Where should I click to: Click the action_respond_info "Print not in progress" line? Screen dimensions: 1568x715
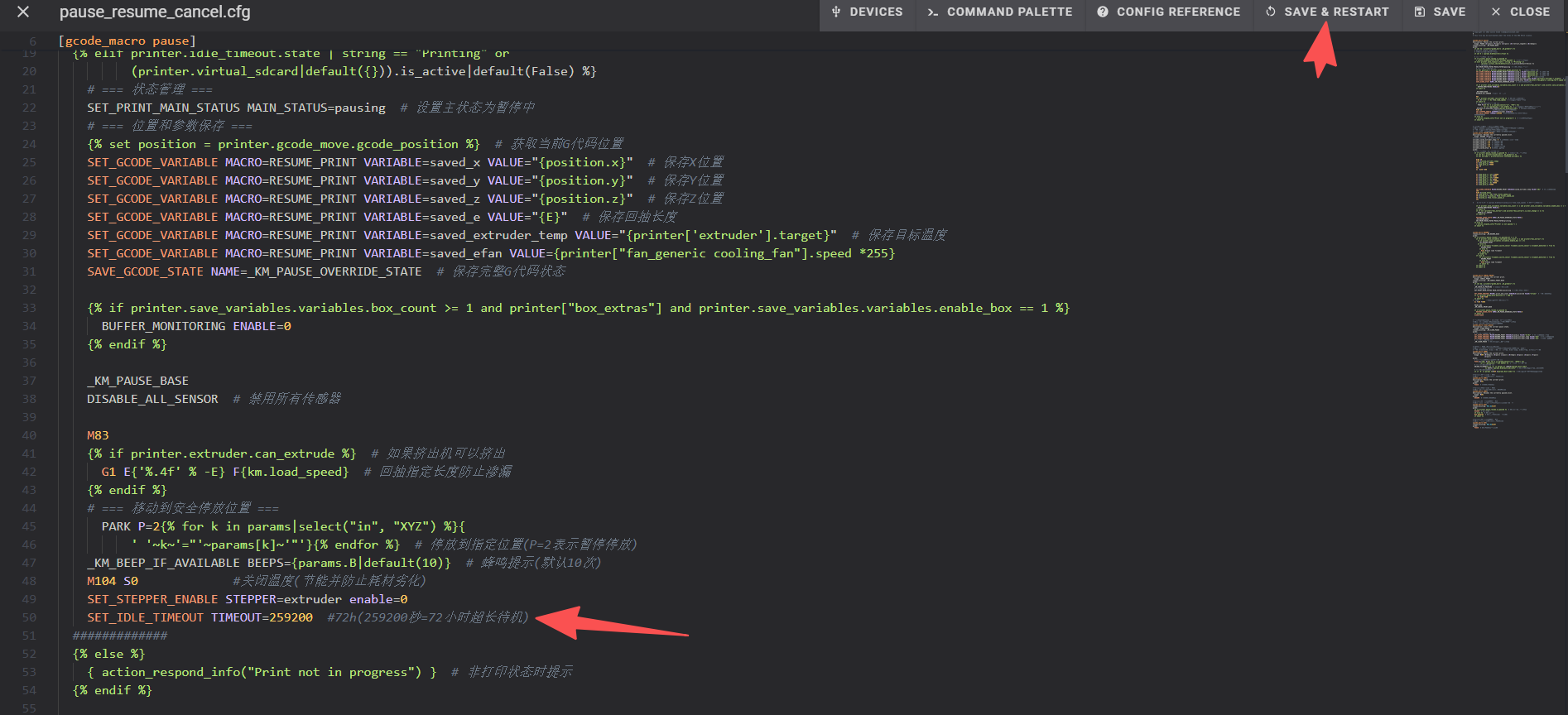[x=261, y=672]
